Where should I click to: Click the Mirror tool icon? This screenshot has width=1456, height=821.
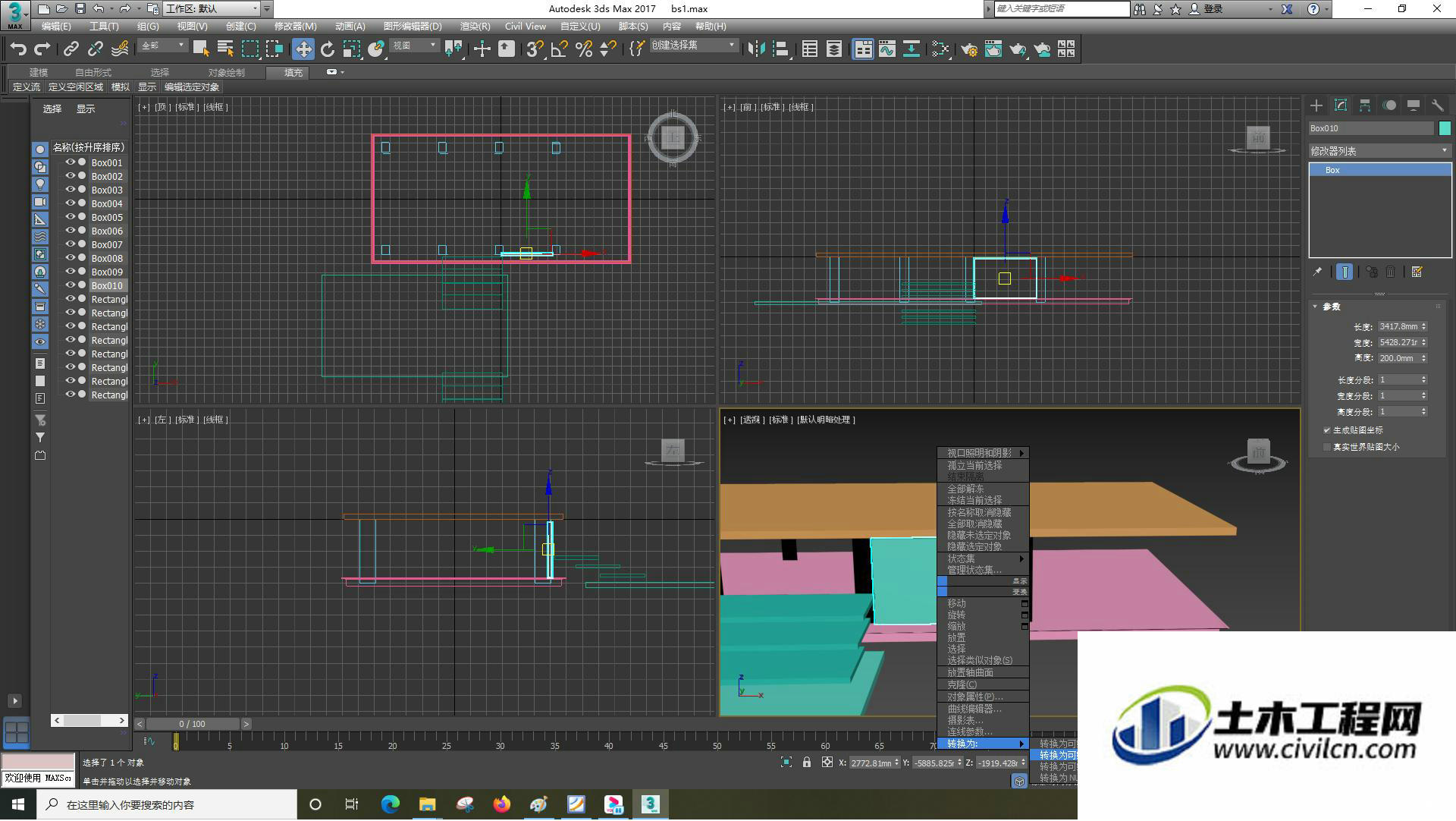(x=756, y=49)
